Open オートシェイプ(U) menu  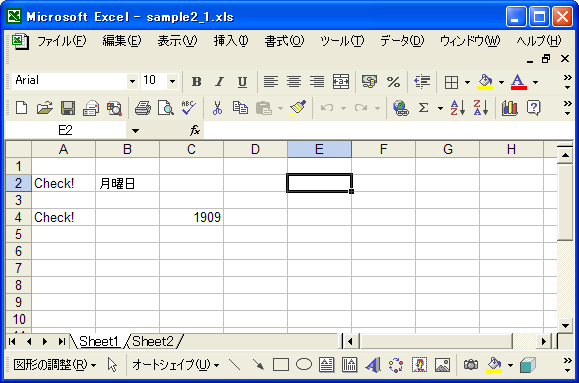click(x=176, y=365)
